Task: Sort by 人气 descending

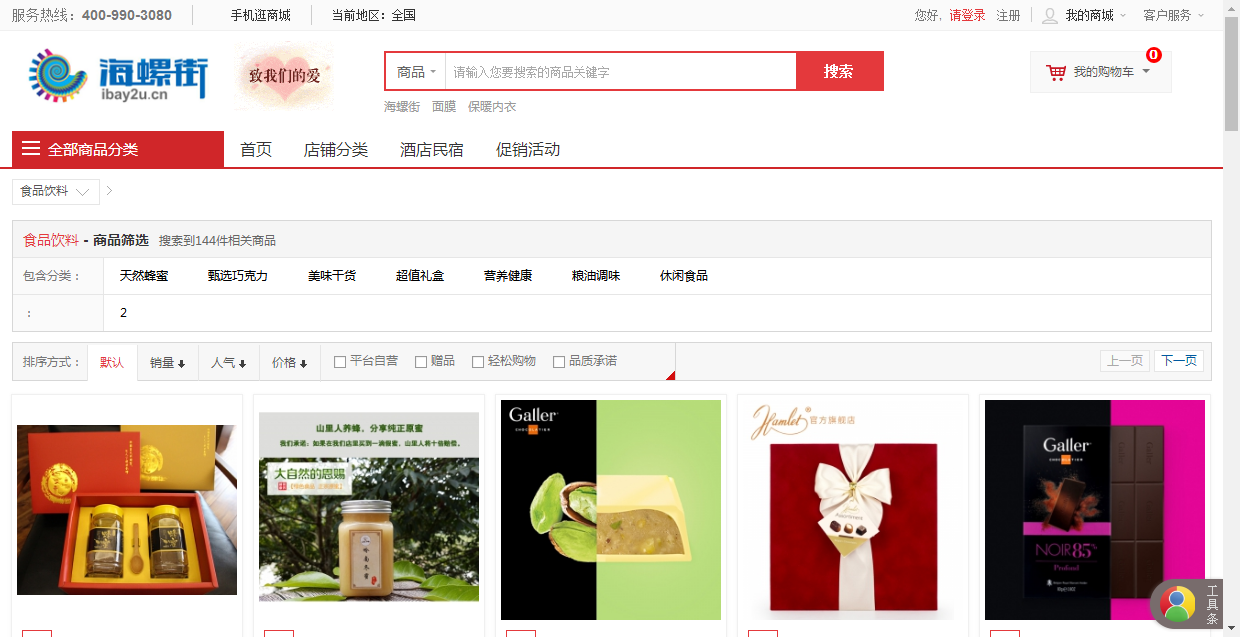Action: [x=229, y=362]
